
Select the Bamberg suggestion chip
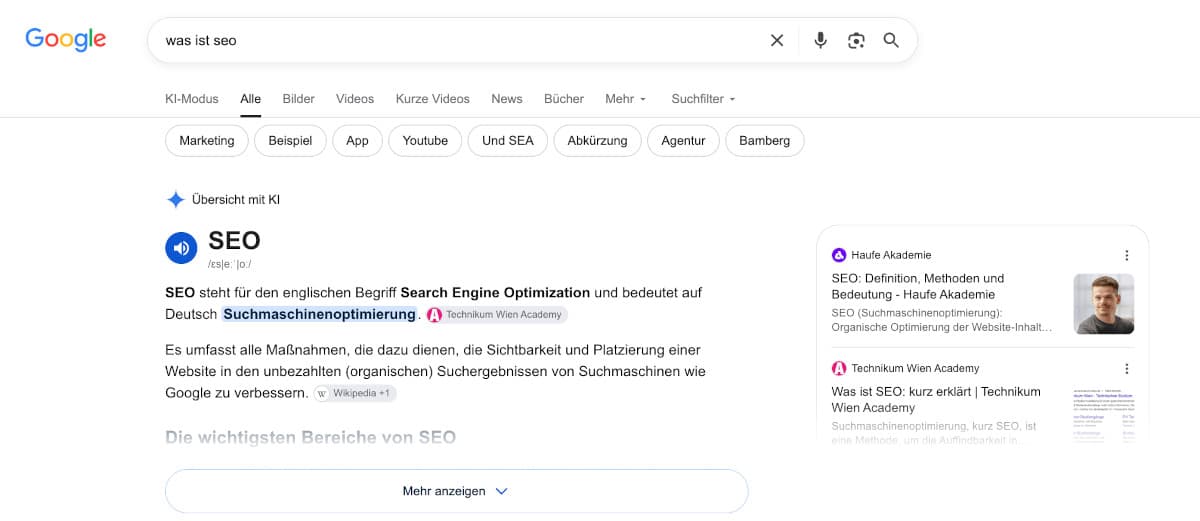[764, 141]
